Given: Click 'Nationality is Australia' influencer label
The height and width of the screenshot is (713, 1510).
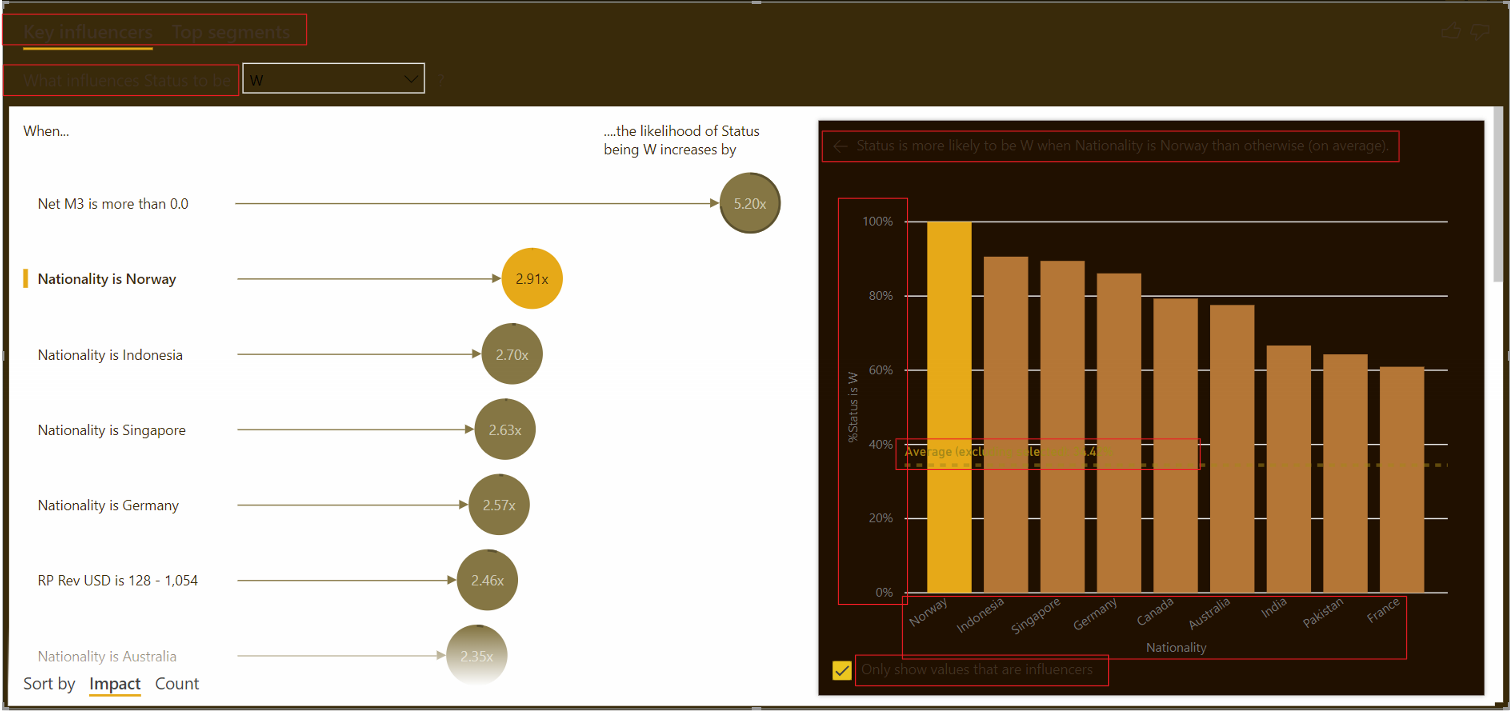Looking at the screenshot, I should pos(107,656).
